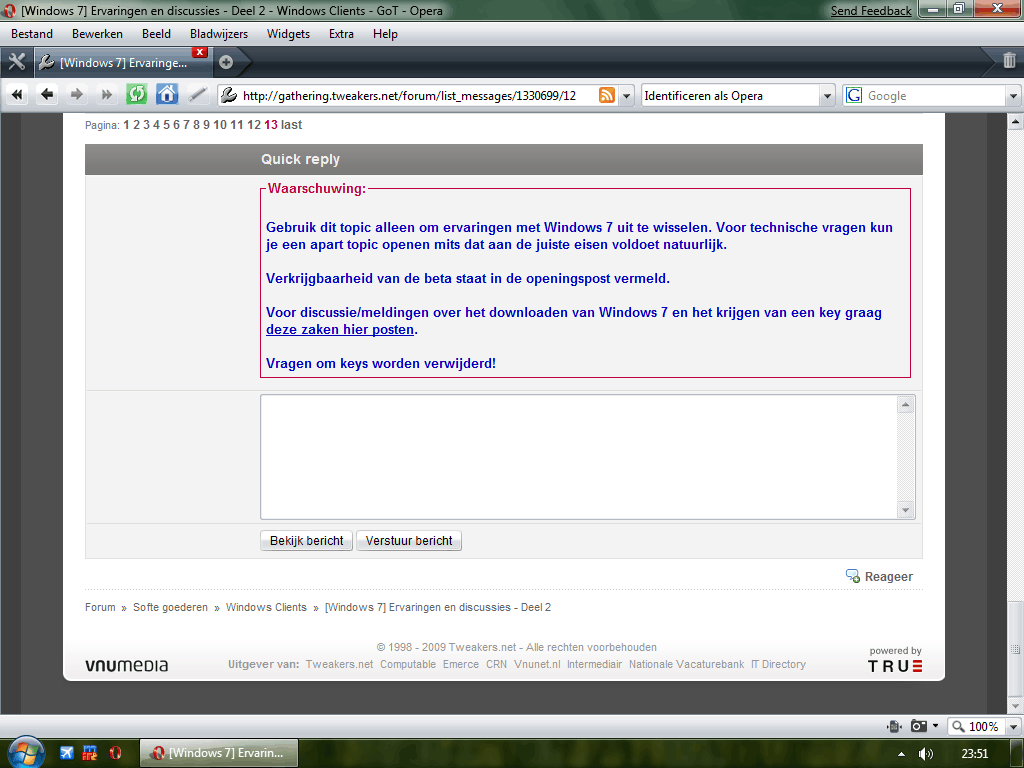Expand the Google search engine dropdown
The width and height of the screenshot is (1024, 768).
[1013, 96]
